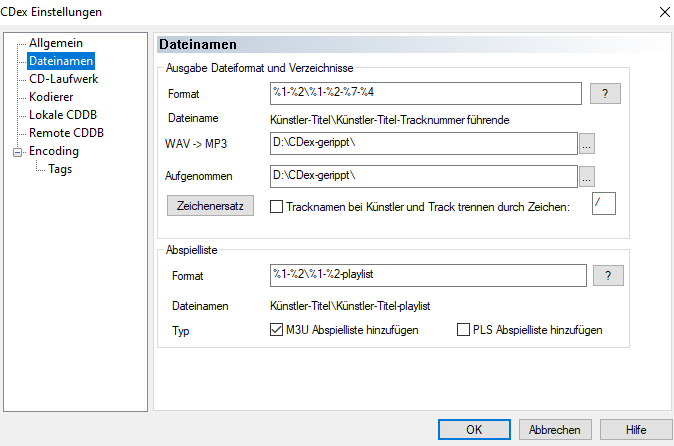Browse for the Aufgenommen recording folder
674x446 pixels.
coord(588,176)
